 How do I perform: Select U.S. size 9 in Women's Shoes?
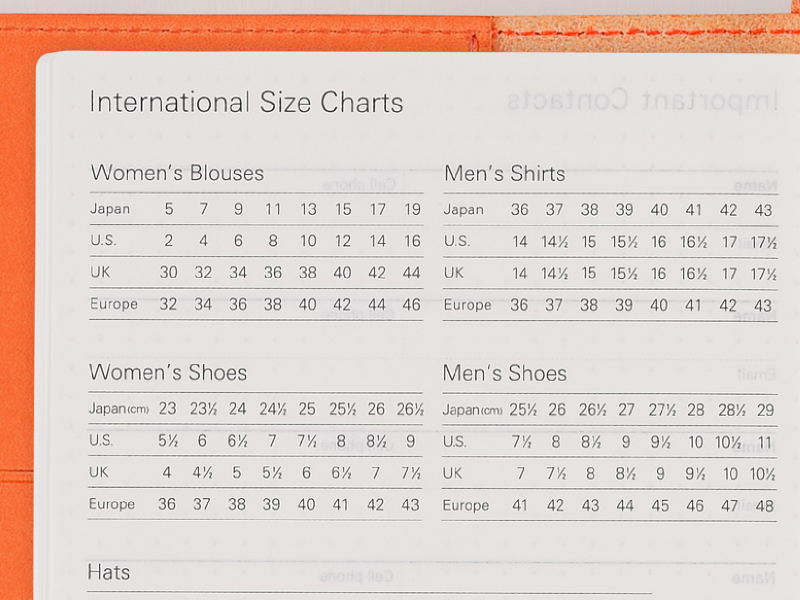pyautogui.click(x=411, y=441)
